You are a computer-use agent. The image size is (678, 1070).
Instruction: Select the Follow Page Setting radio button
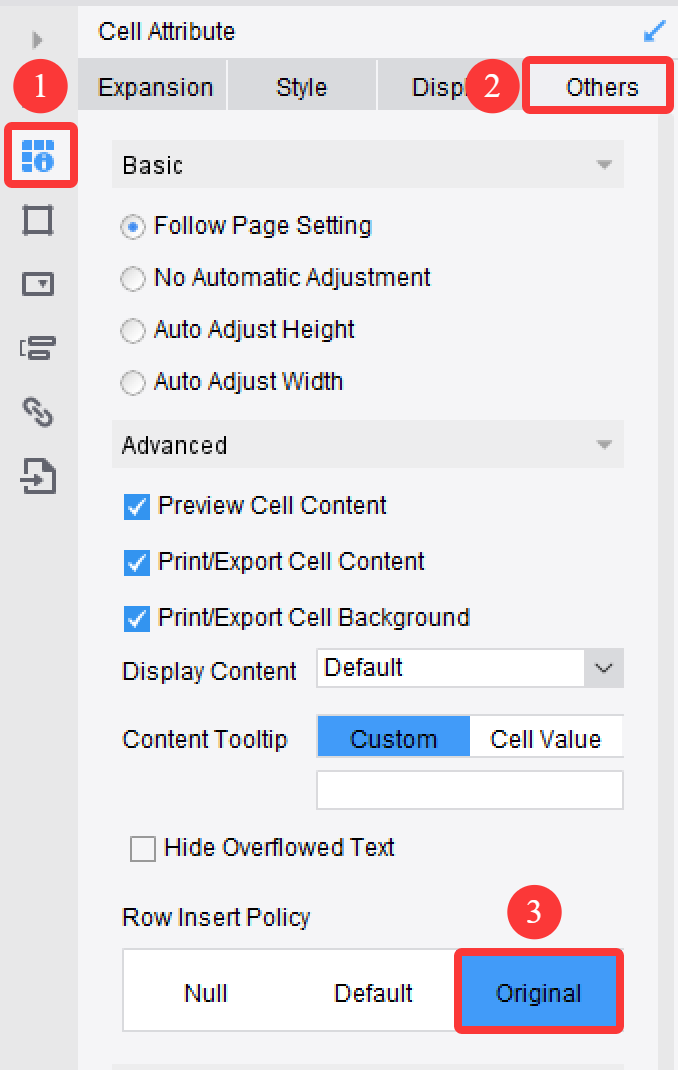coord(132,227)
